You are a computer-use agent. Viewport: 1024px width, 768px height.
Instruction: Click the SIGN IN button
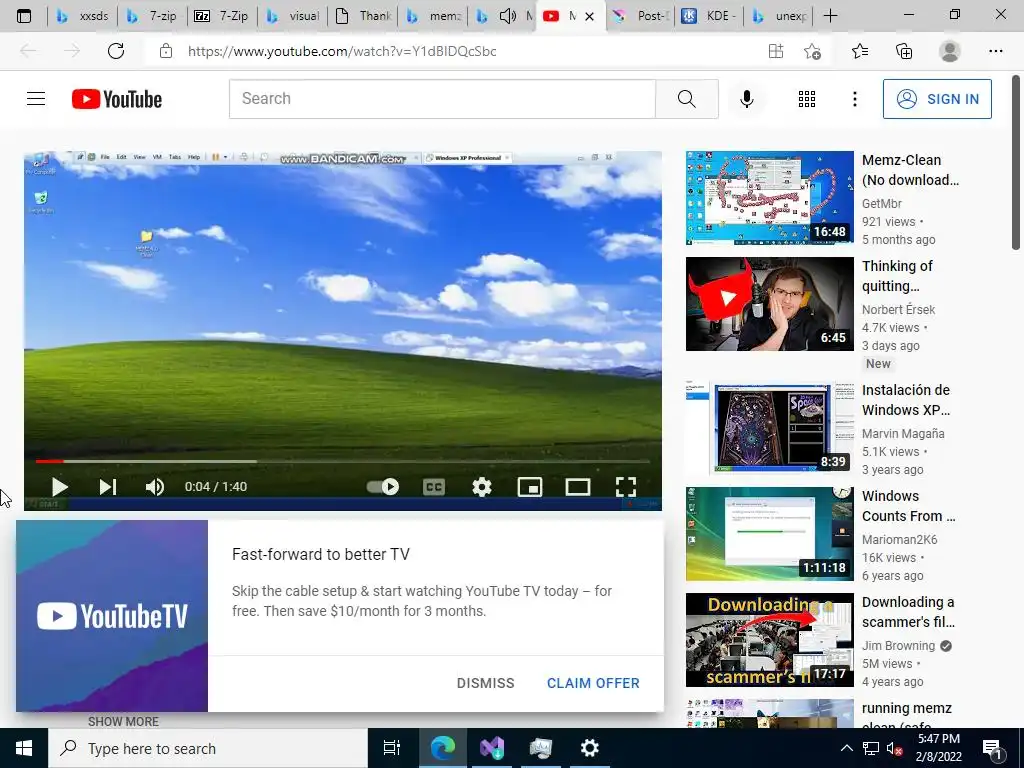coord(937,99)
